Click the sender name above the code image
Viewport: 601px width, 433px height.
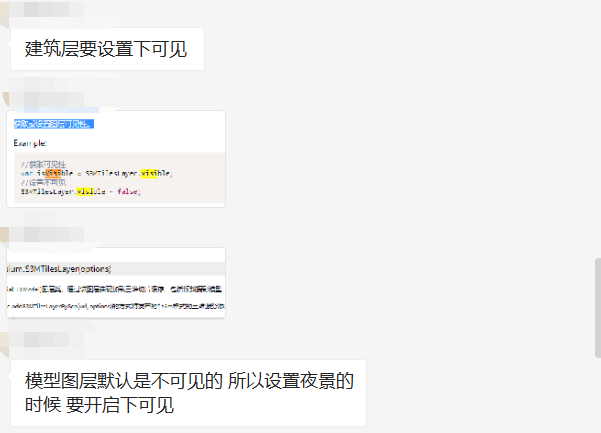[x=47, y=99]
